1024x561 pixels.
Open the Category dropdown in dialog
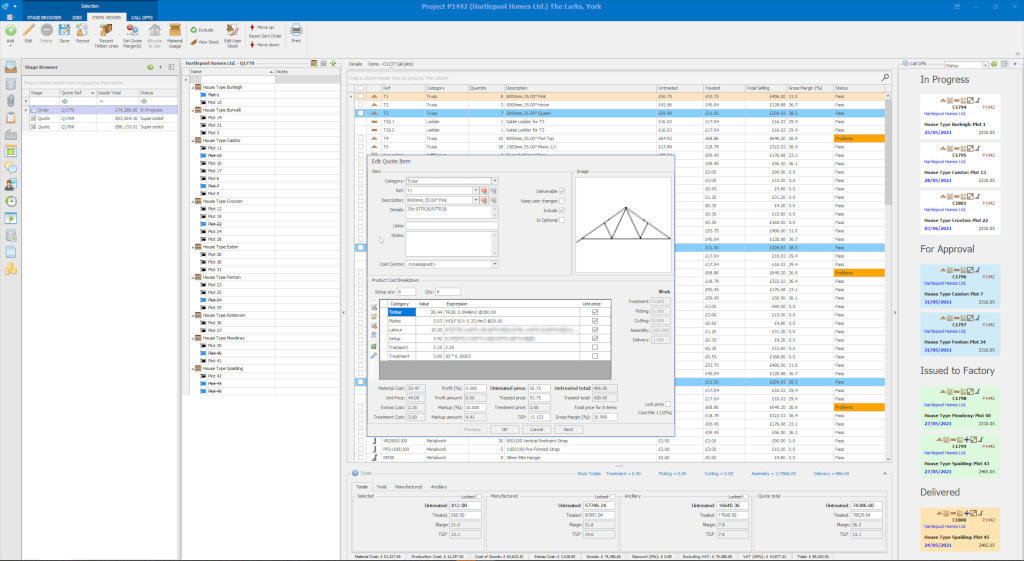(x=495, y=180)
